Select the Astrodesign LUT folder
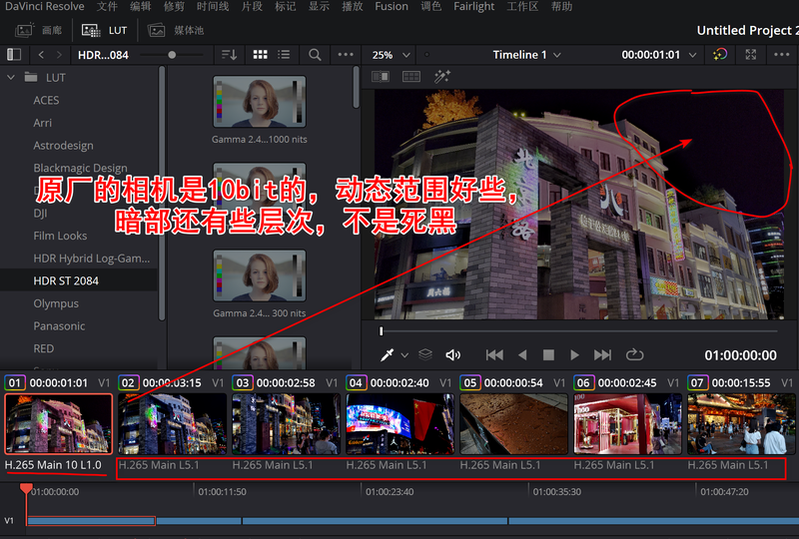Image resolution: width=799 pixels, height=539 pixels. (x=63, y=146)
